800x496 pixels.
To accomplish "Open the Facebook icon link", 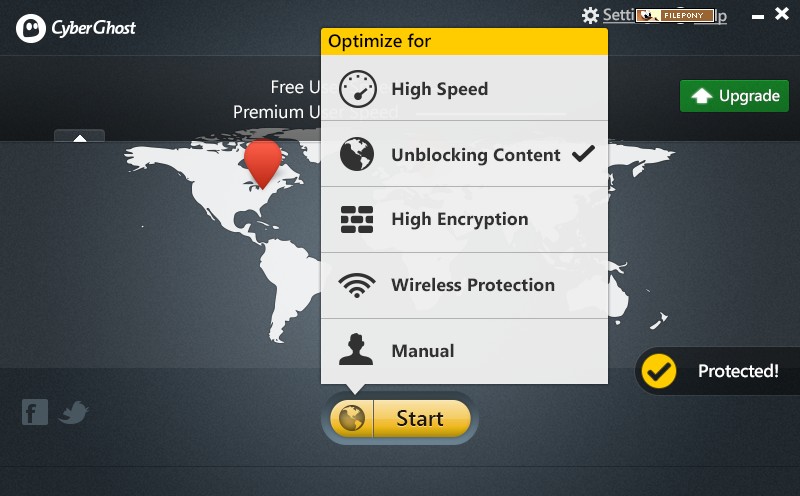I will click(35, 412).
